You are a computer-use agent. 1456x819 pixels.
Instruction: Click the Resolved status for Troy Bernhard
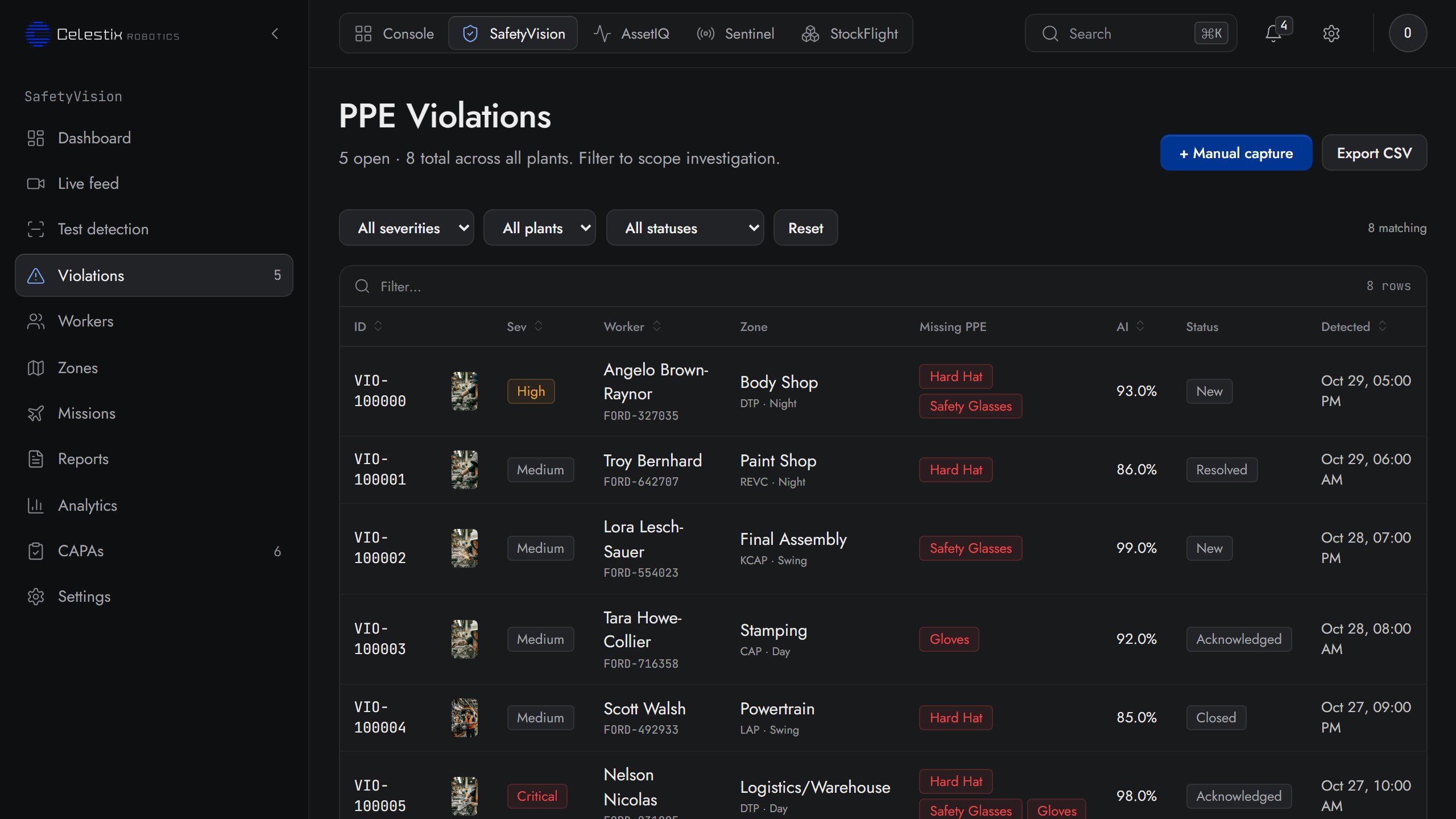pos(1222,470)
